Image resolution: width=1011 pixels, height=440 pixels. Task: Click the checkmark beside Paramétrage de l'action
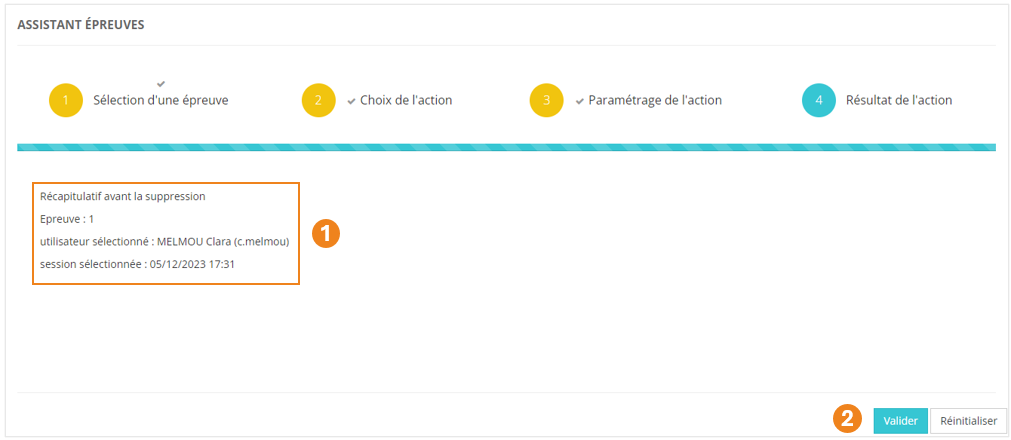tap(580, 101)
